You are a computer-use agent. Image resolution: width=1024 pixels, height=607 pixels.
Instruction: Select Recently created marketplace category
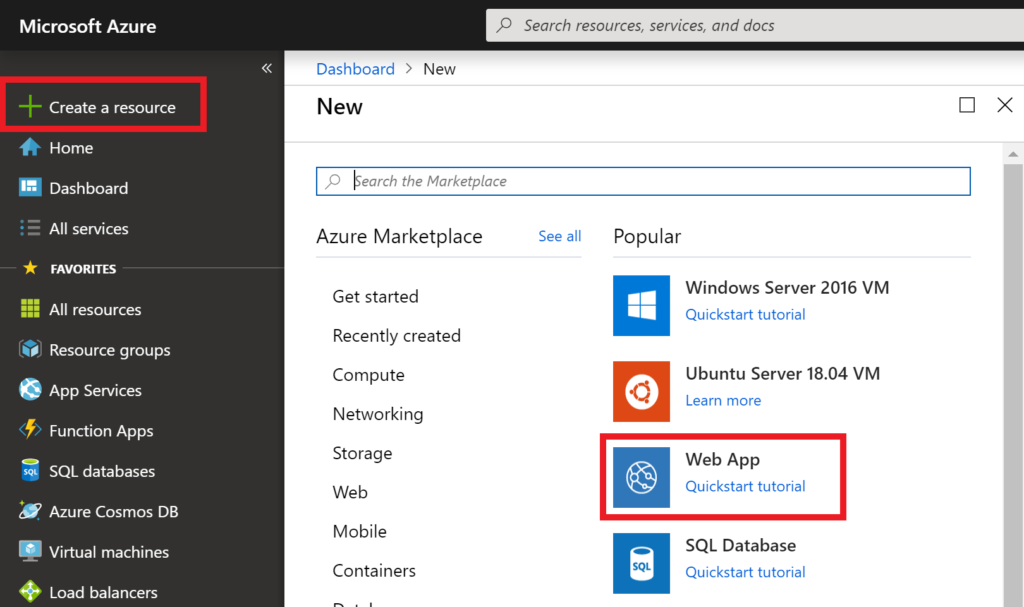point(396,336)
